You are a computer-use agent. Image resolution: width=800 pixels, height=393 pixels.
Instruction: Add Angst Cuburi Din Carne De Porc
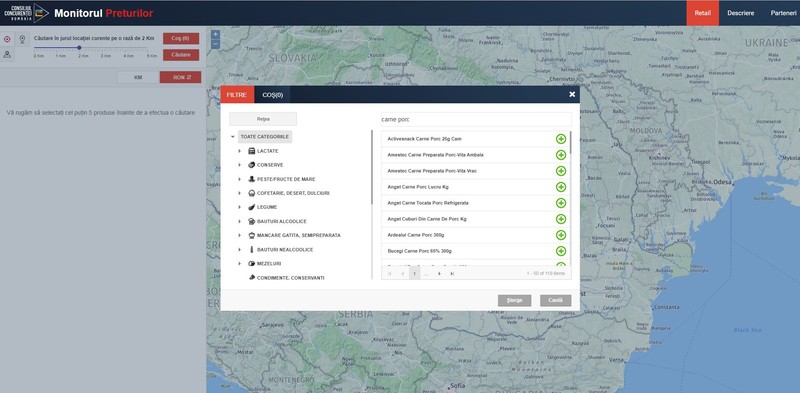(561, 219)
